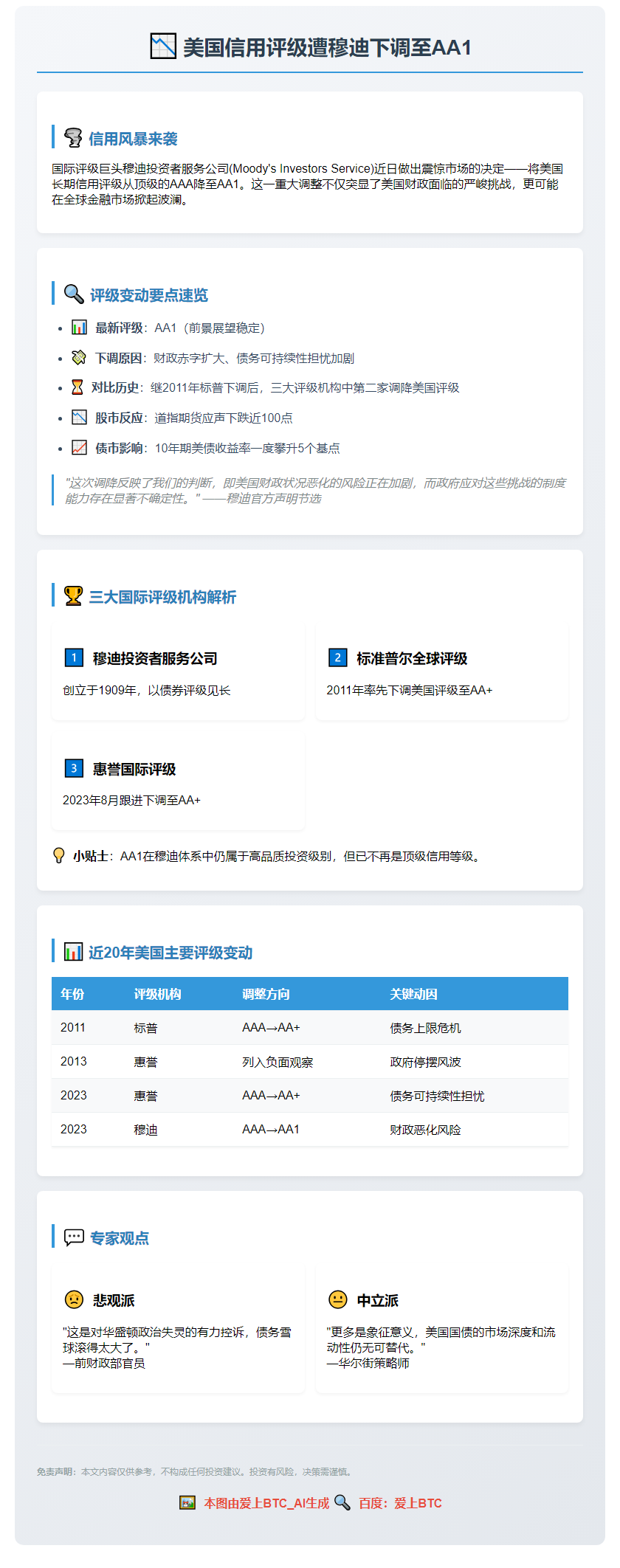The width and height of the screenshot is (620, 1568).
Task: Click the picture icon before 本图由爱上BTC_AI生成
Action: [187, 1502]
